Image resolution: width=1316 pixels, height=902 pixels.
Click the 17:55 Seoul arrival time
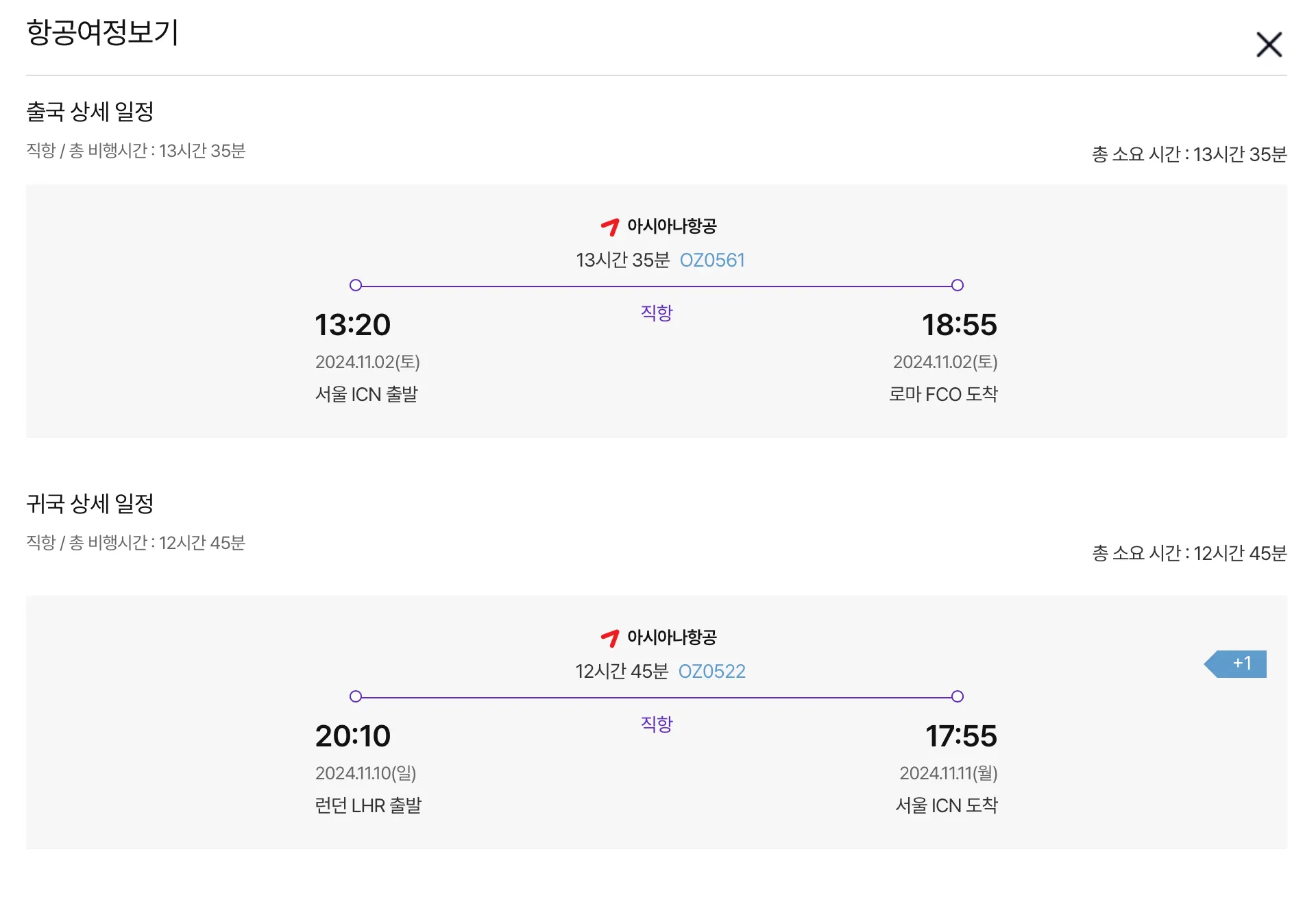961,736
